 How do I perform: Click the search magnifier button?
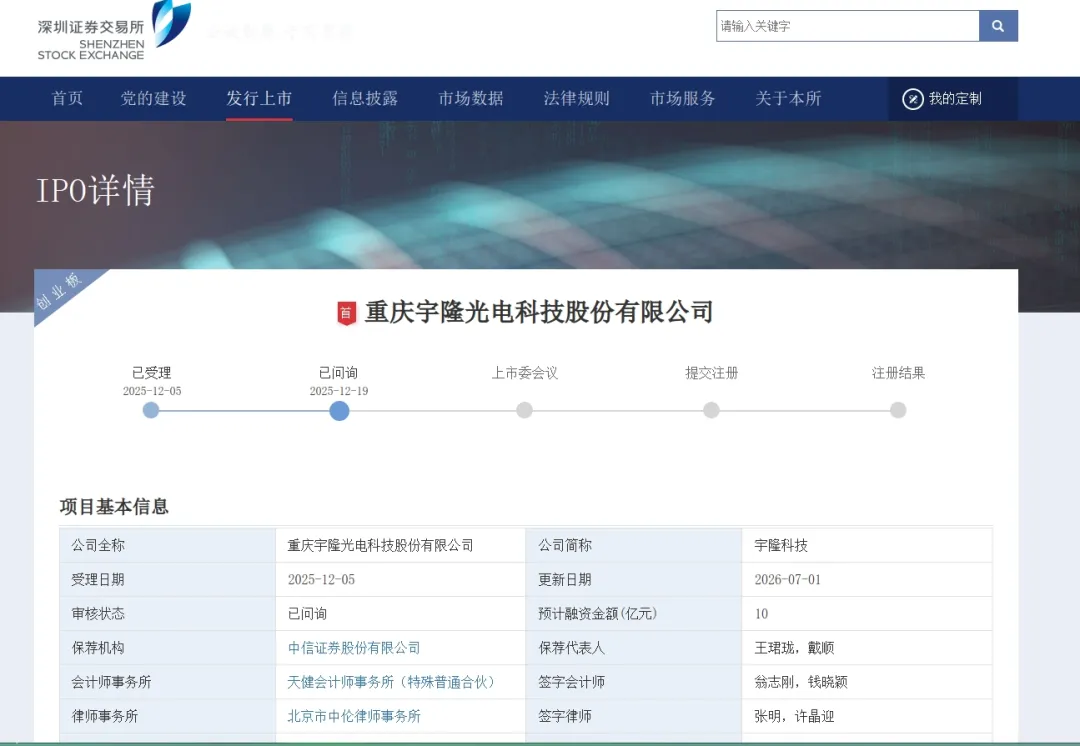[x=998, y=26]
